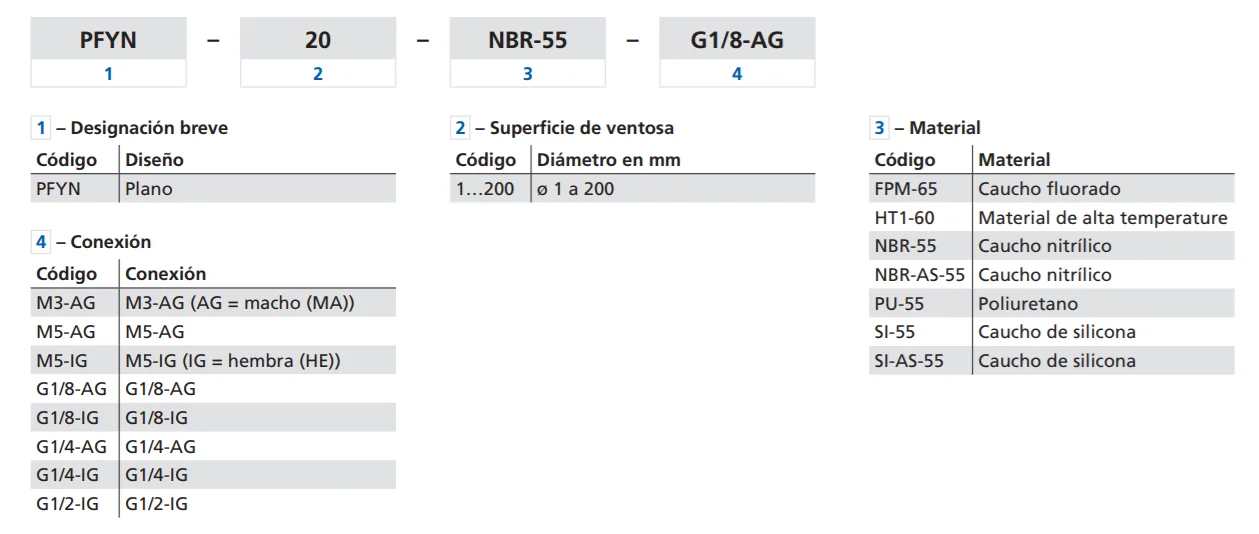
Task: Select the NBR-AS-55 material row
Action: 1051,274
